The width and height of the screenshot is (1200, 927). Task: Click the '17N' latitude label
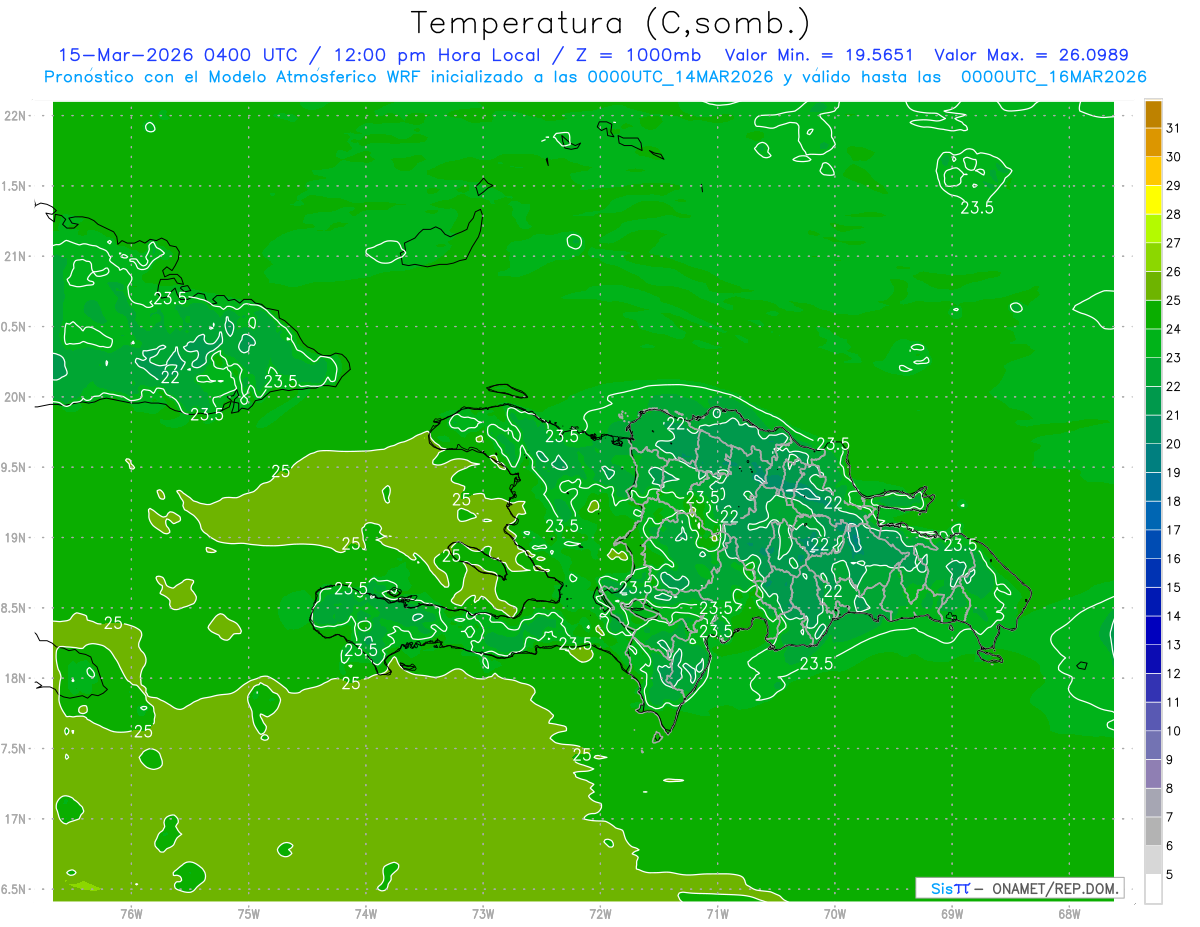coord(16,819)
